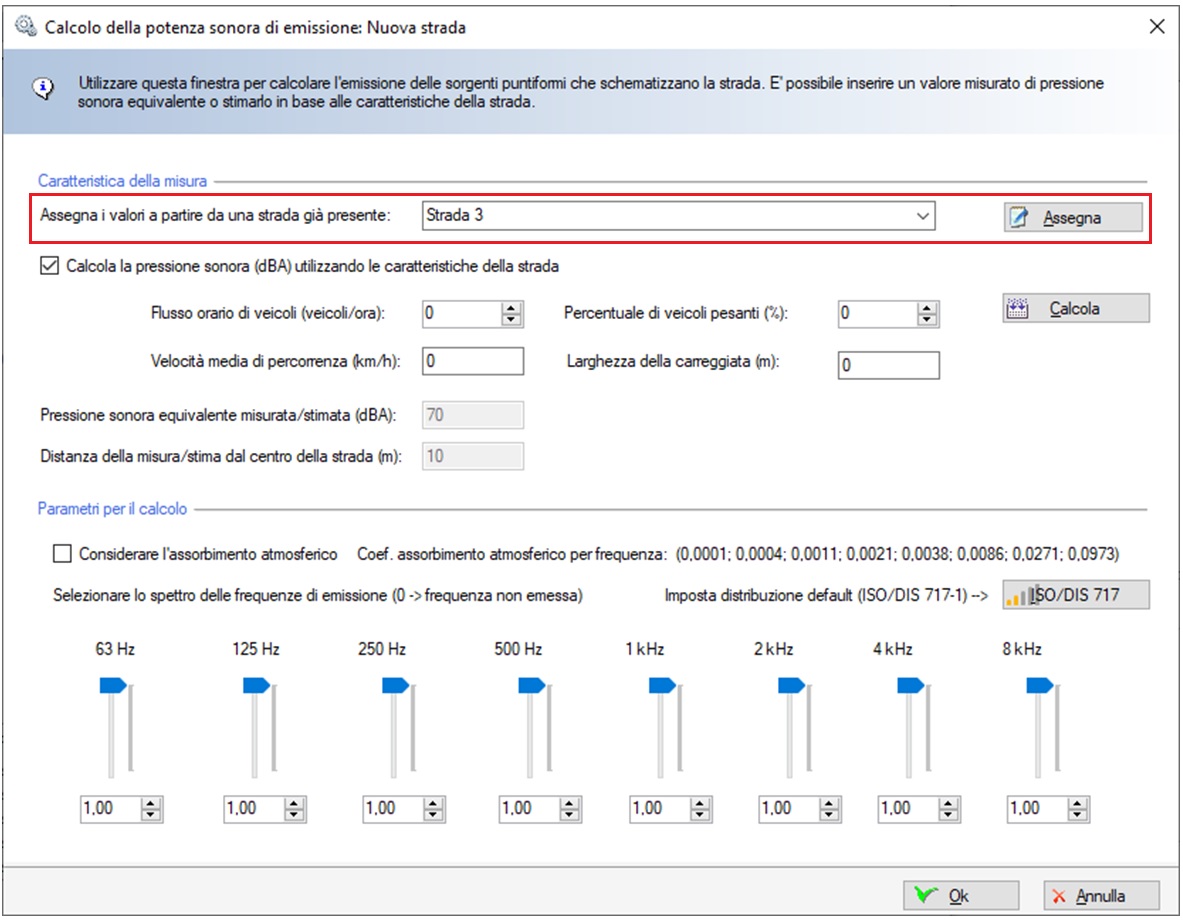The image size is (1183, 921).
Task: Increase the Flusso orario di veicoli value
Action: (512, 308)
